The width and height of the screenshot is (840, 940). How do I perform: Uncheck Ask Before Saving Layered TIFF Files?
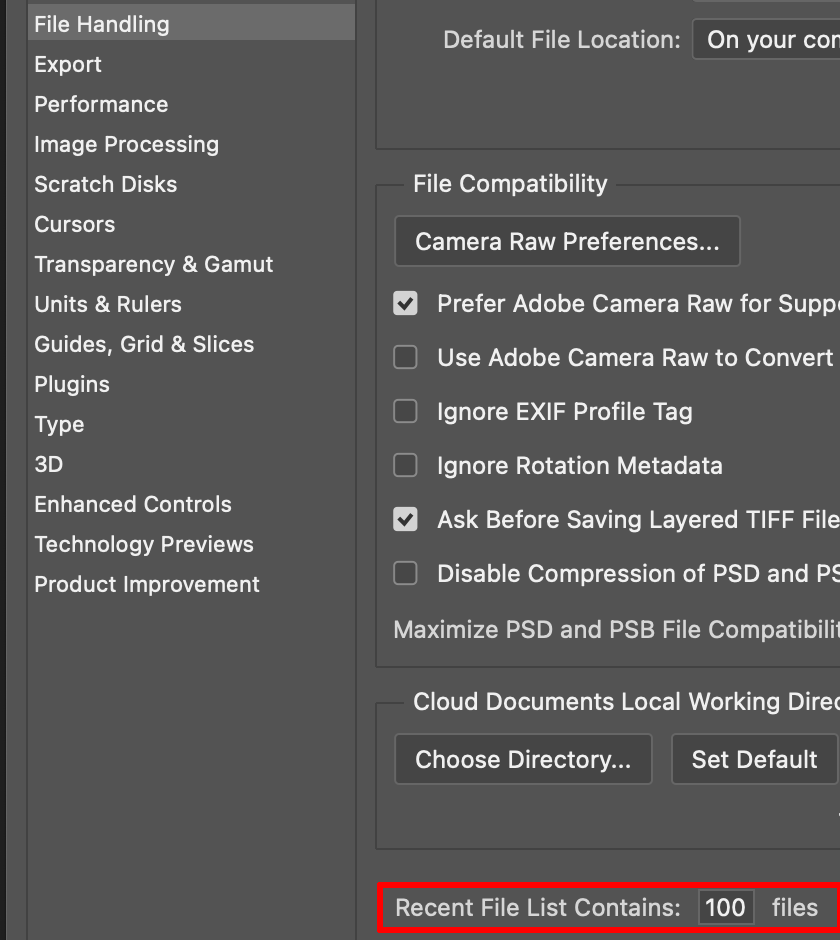point(405,519)
